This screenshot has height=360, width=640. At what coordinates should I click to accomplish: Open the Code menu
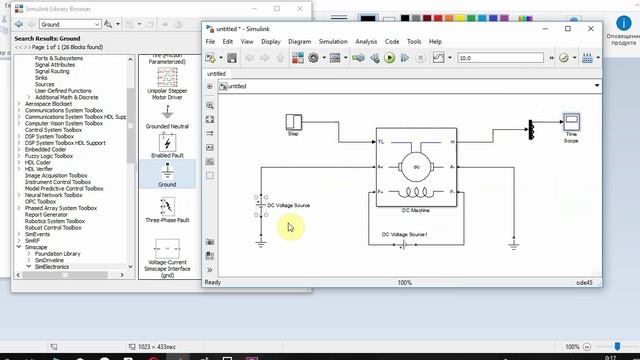tap(392, 42)
